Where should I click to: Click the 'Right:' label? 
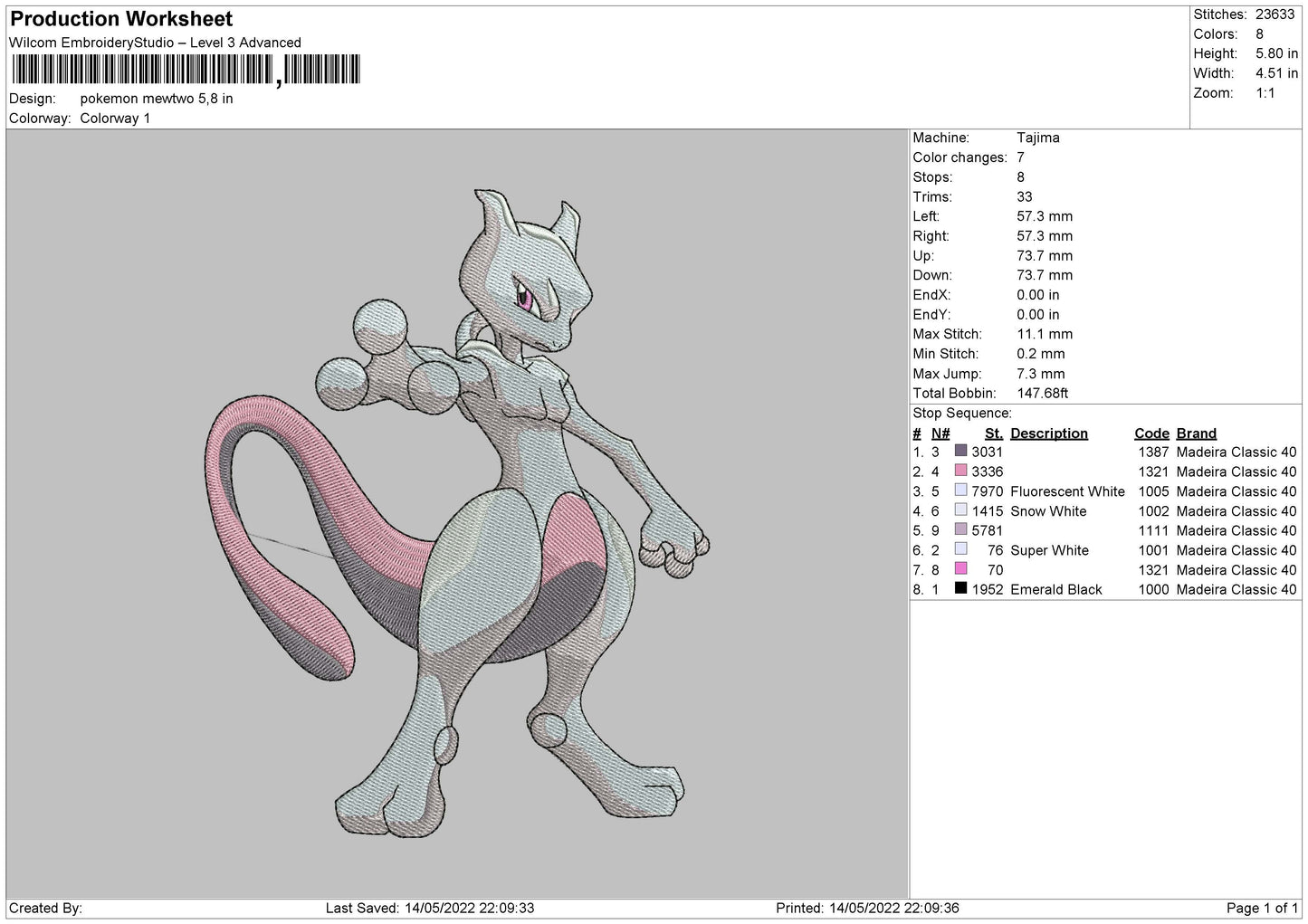(x=931, y=236)
